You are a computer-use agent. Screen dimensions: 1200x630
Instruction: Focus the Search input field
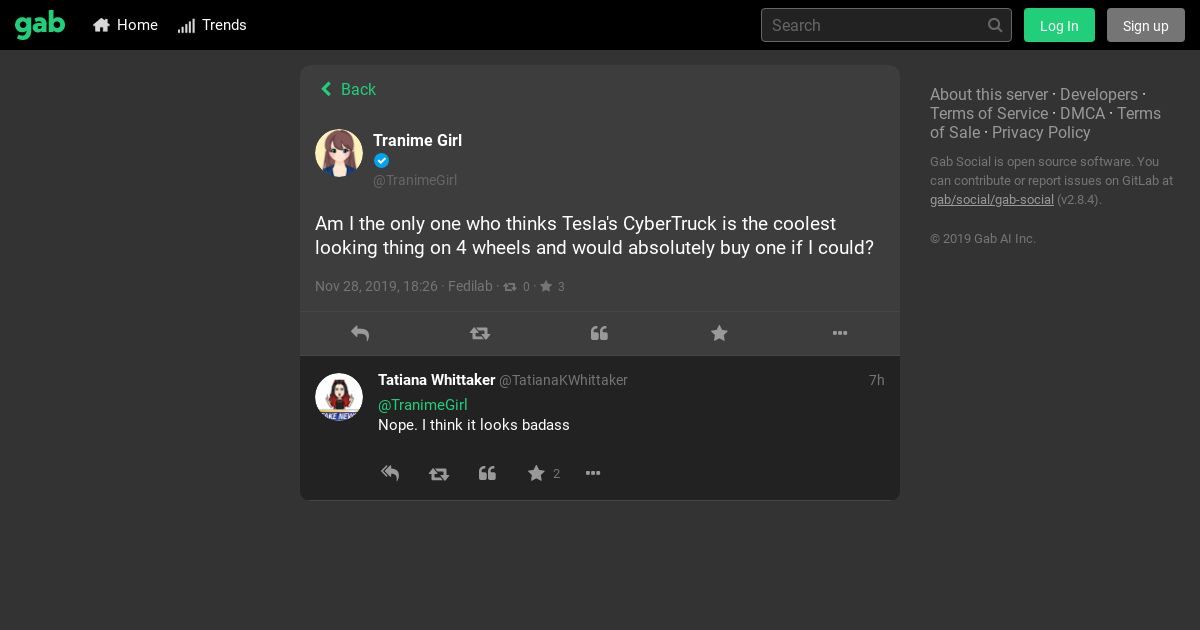tap(872, 25)
